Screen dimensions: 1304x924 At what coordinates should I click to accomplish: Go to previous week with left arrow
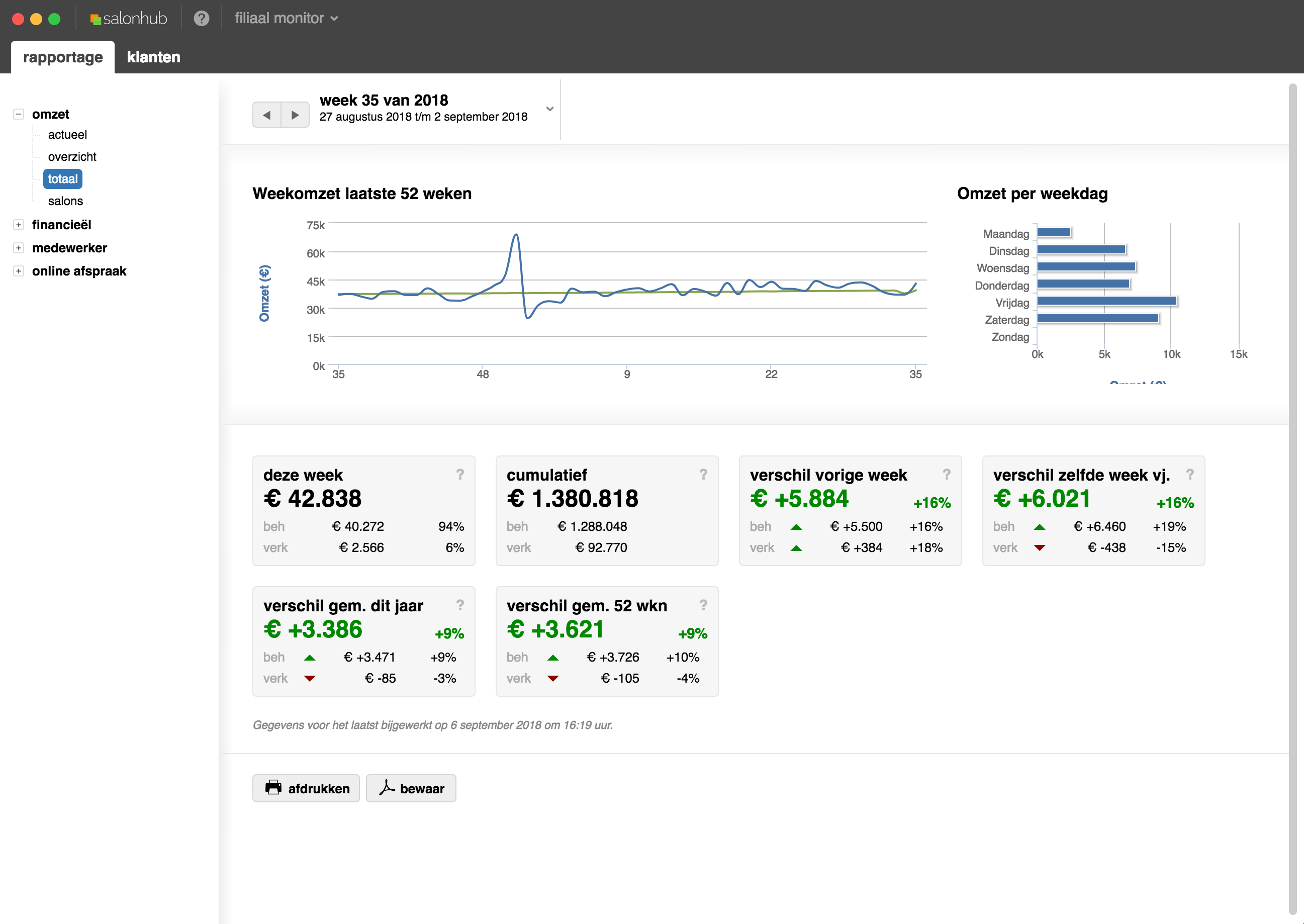point(266,115)
